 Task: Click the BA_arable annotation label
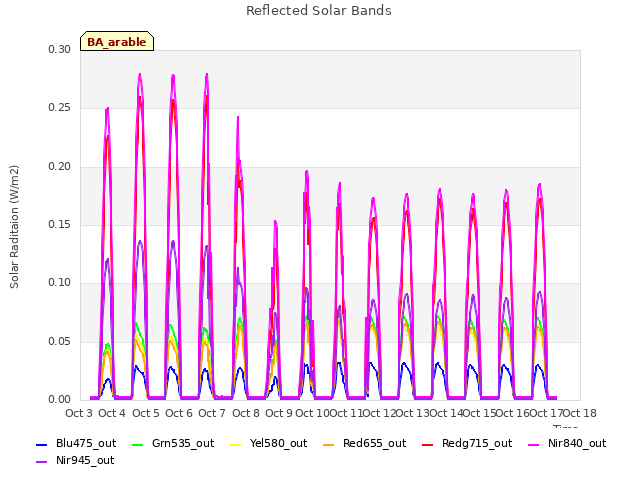point(117,41)
